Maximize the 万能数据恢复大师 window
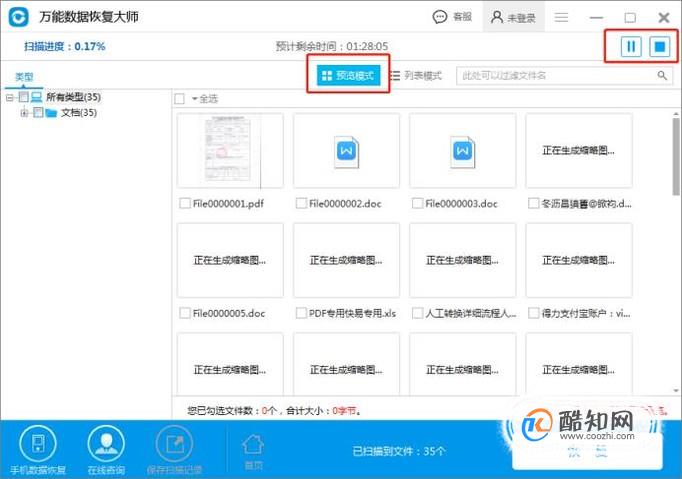682x479 pixels. pos(630,17)
